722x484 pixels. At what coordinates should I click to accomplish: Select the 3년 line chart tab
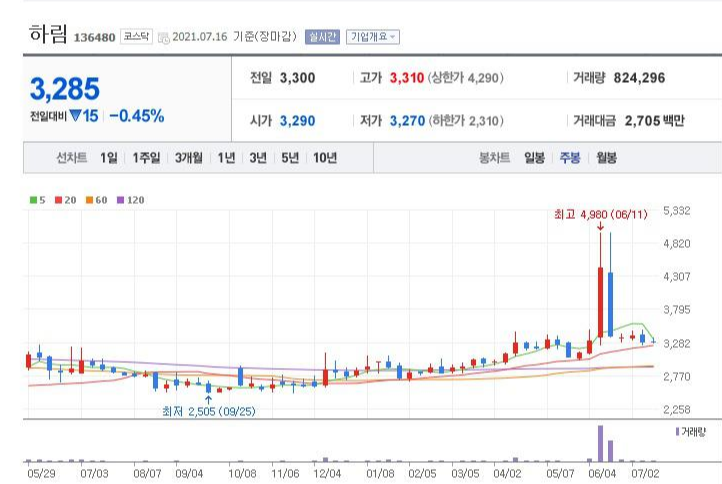coord(258,158)
